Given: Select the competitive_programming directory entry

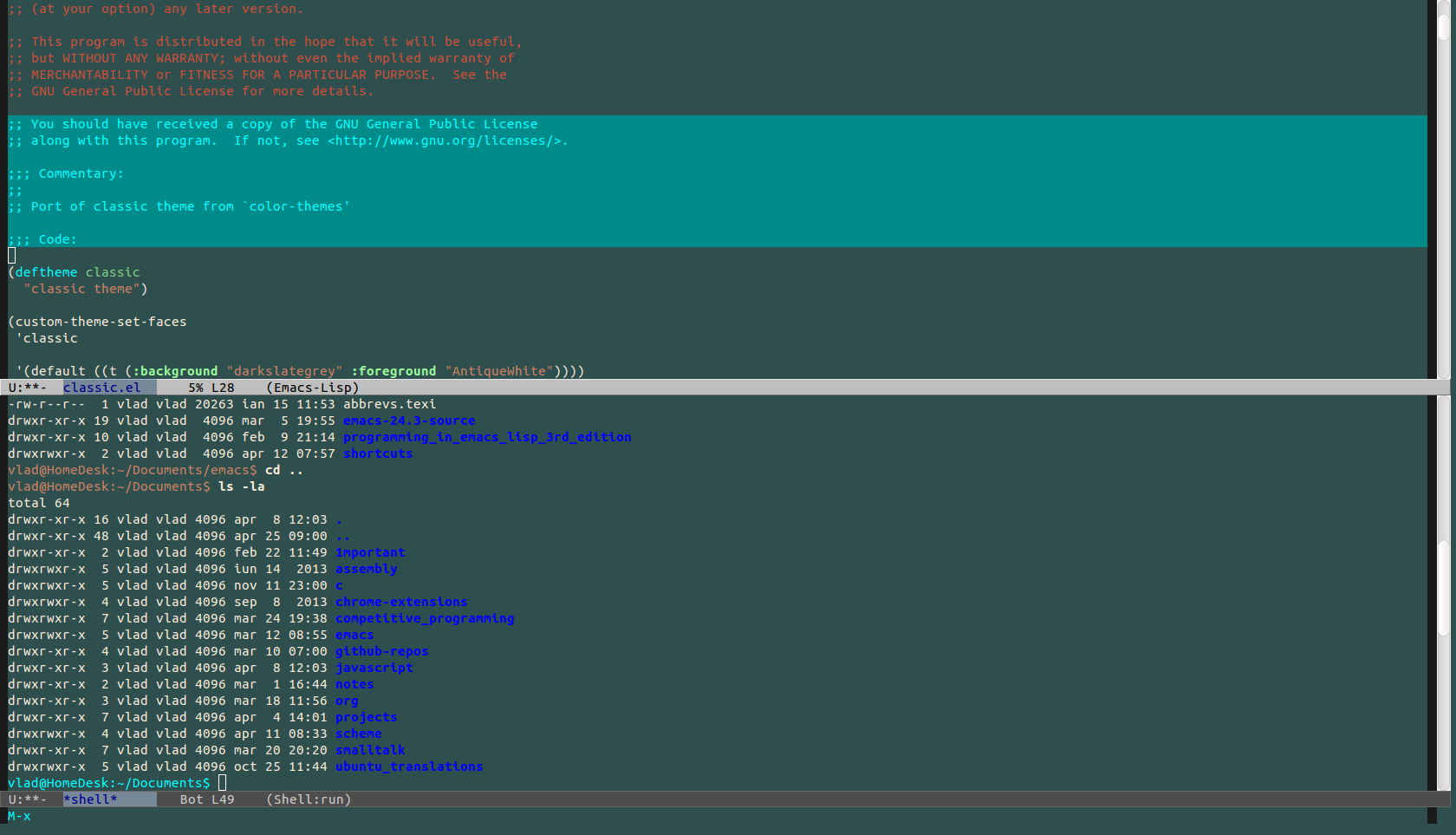Looking at the screenshot, I should tap(425, 618).
